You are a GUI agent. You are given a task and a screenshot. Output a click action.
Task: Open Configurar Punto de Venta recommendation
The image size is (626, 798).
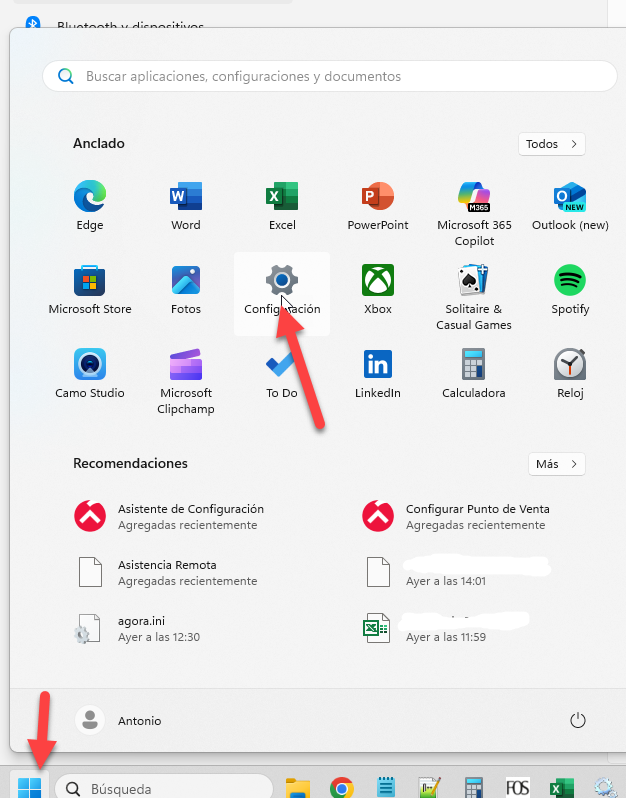(457, 516)
